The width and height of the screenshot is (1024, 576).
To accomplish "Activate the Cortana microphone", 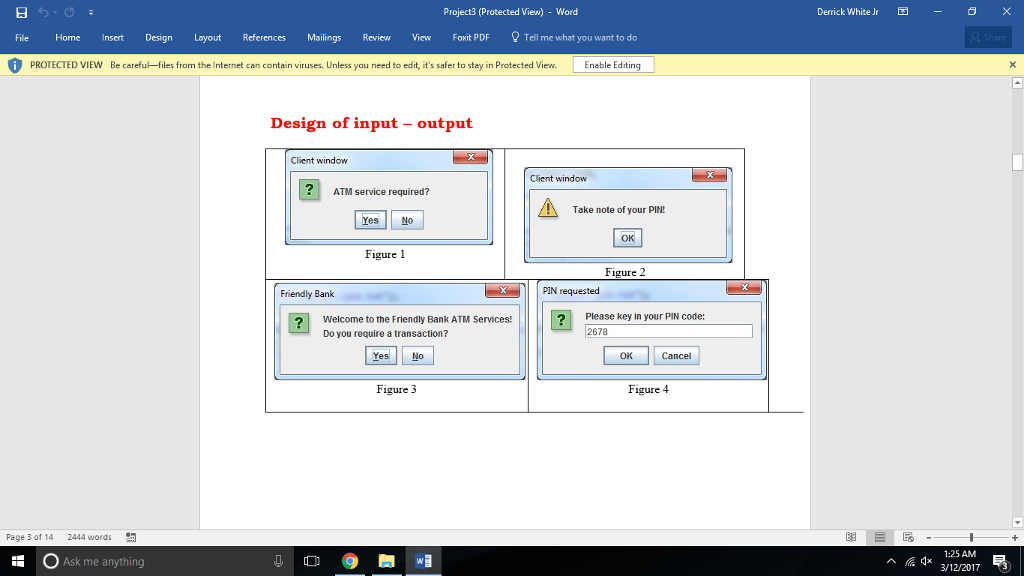I will [x=276, y=560].
